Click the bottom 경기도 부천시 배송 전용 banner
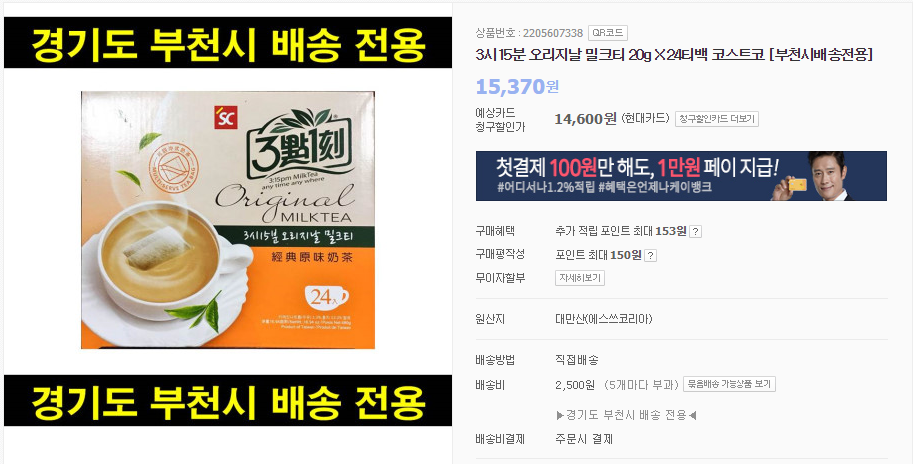This screenshot has height=464, width=913. pos(228,401)
